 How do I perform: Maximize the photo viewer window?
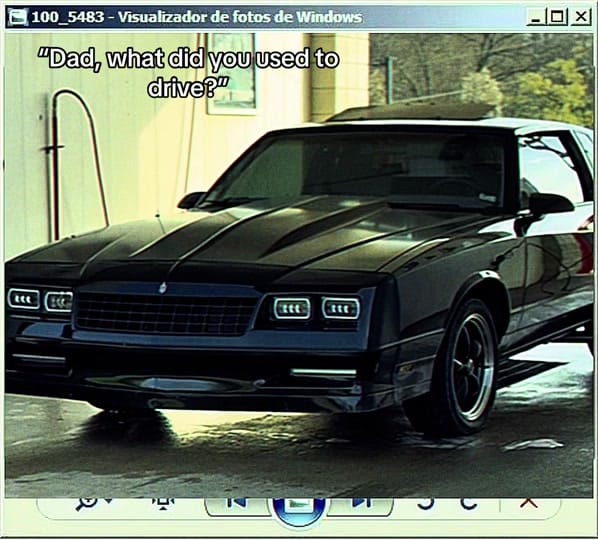pos(557,17)
